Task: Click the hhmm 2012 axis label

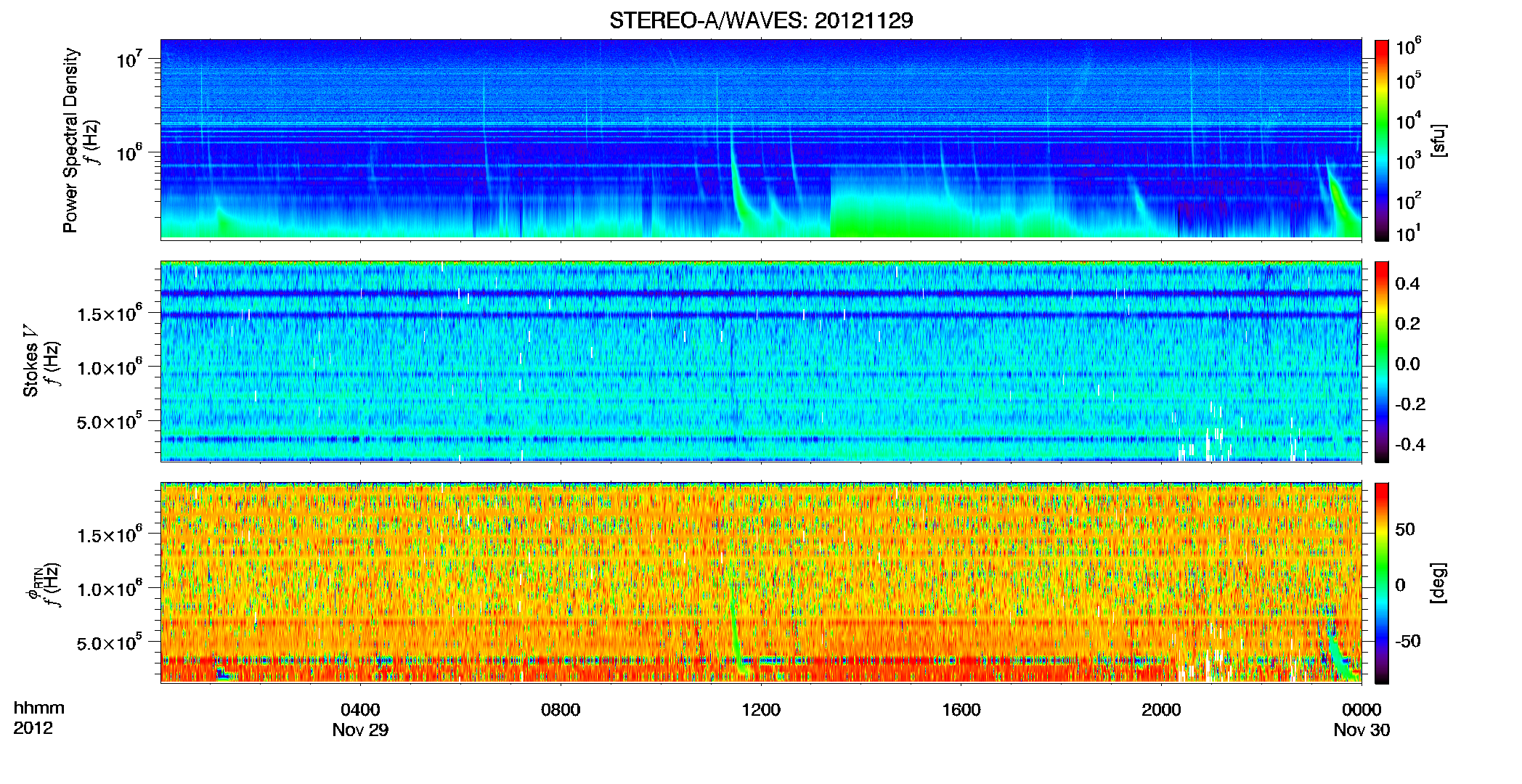Action: [x=38, y=718]
